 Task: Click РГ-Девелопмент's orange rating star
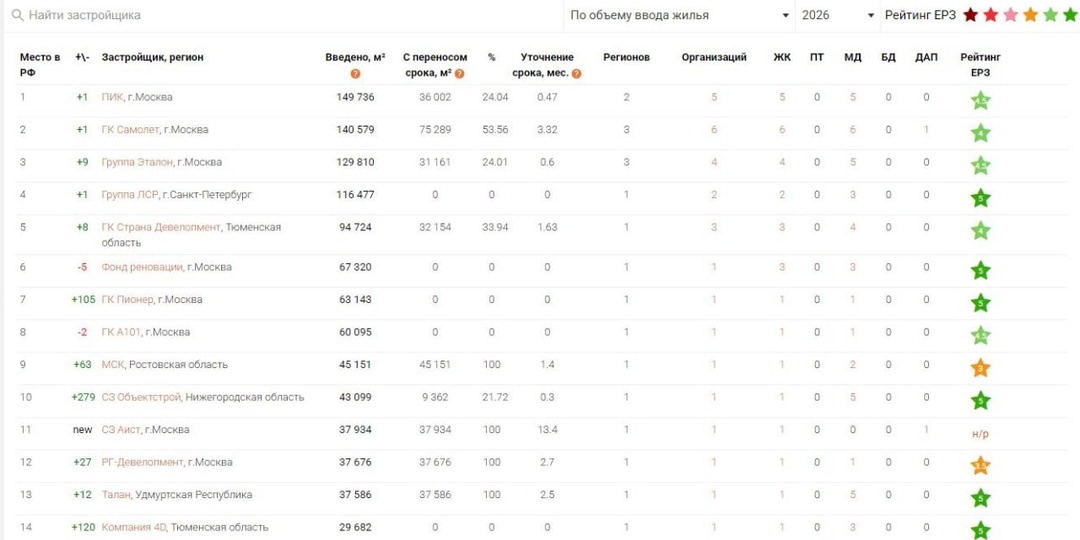pos(980,466)
